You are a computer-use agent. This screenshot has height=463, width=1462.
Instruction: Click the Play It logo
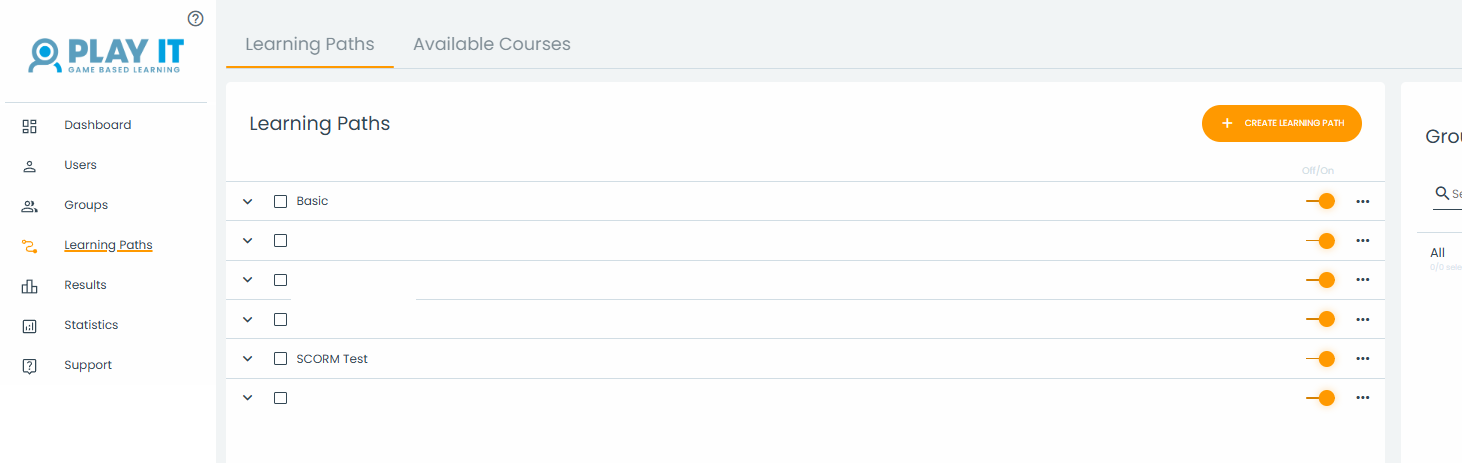(x=106, y=55)
